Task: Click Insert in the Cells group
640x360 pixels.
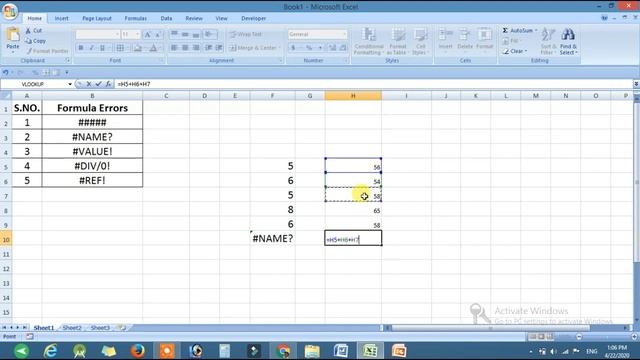Action: click(x=446, y=39)
